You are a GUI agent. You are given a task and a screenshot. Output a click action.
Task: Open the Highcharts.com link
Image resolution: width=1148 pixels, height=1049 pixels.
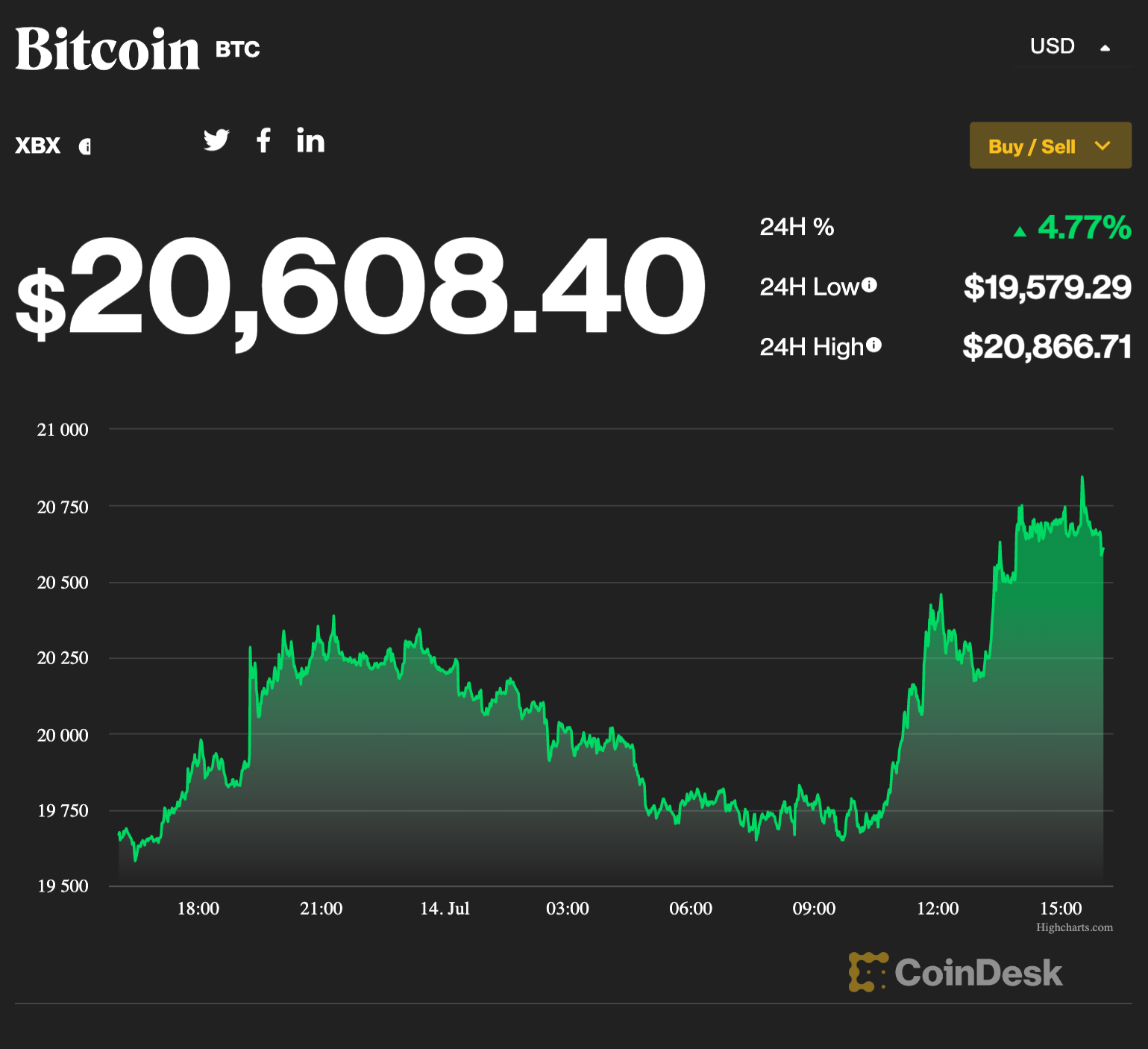[1076, 927]
